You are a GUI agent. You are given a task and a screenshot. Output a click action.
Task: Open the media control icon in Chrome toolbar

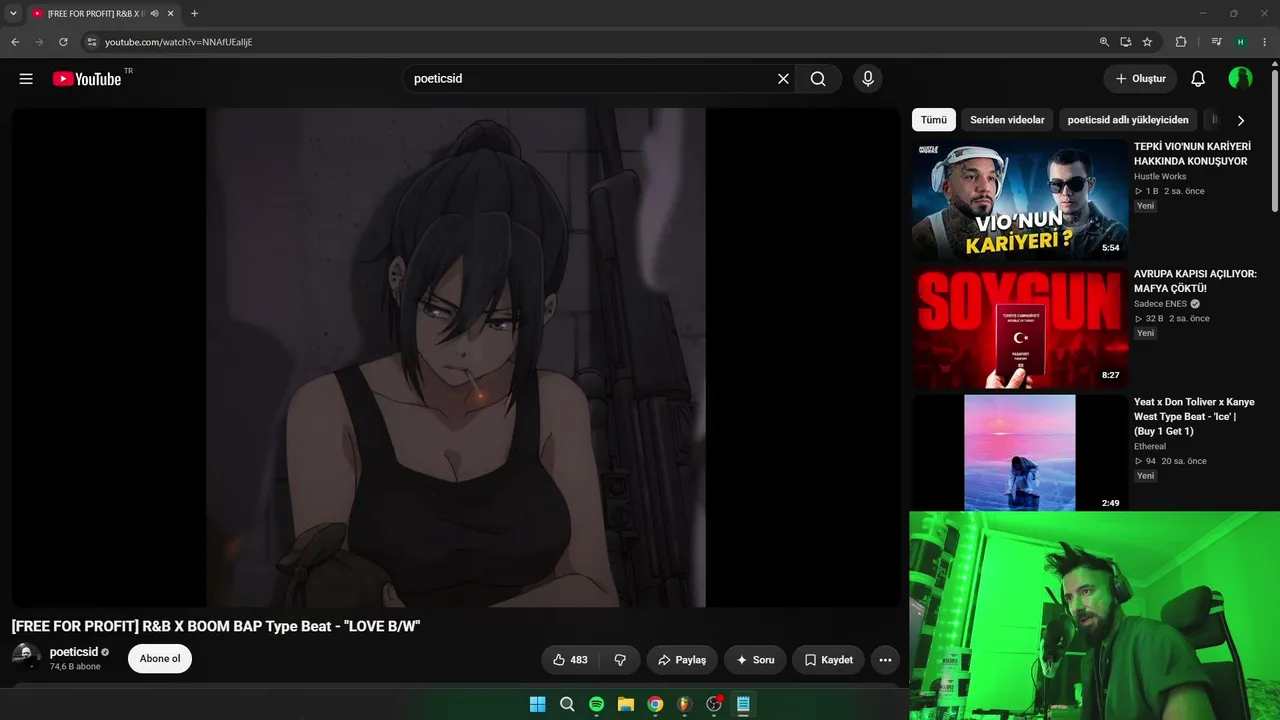pyautogui.click(x=1216, y=42)
